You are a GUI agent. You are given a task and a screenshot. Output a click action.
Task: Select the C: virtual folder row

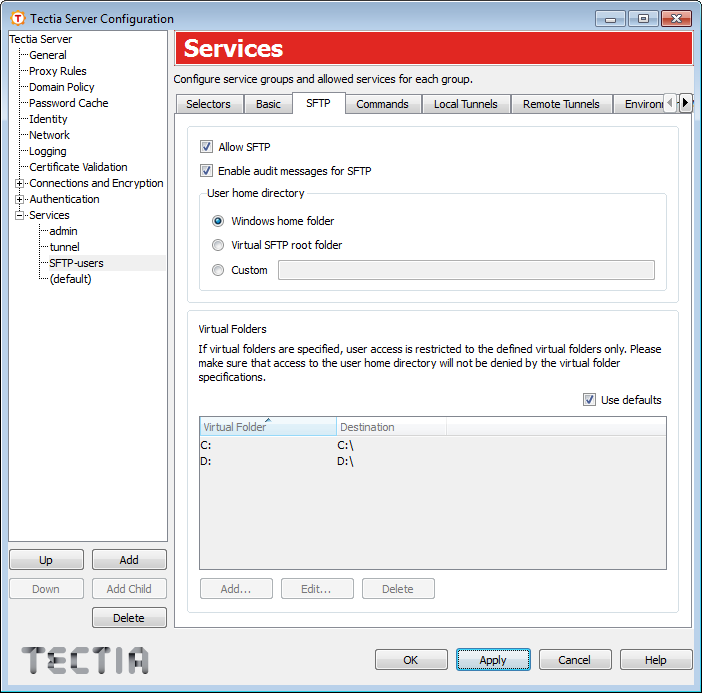pyautogui.click(x=433, y=445)
